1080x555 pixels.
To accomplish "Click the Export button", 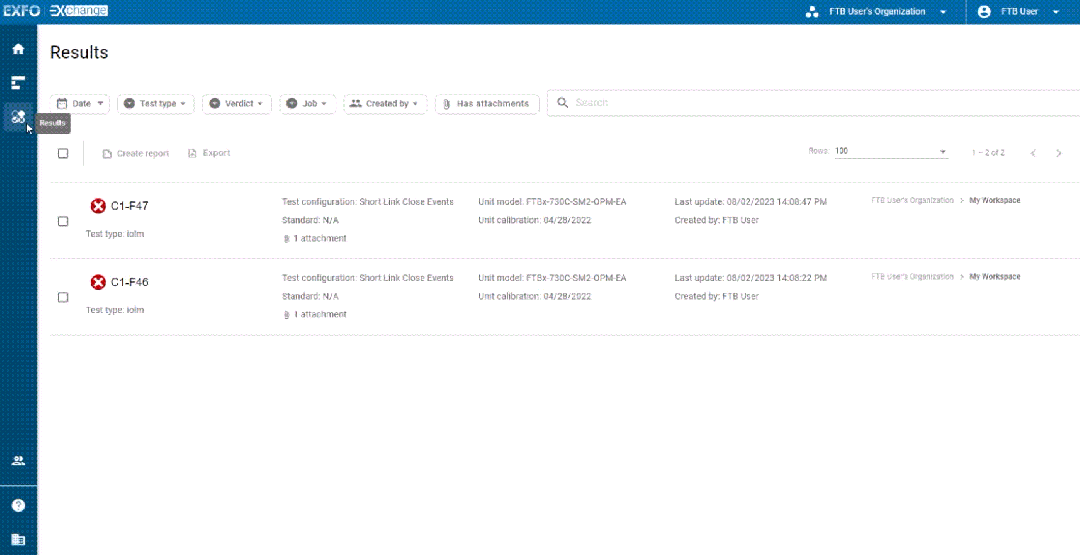I will (x=209, y=153).
